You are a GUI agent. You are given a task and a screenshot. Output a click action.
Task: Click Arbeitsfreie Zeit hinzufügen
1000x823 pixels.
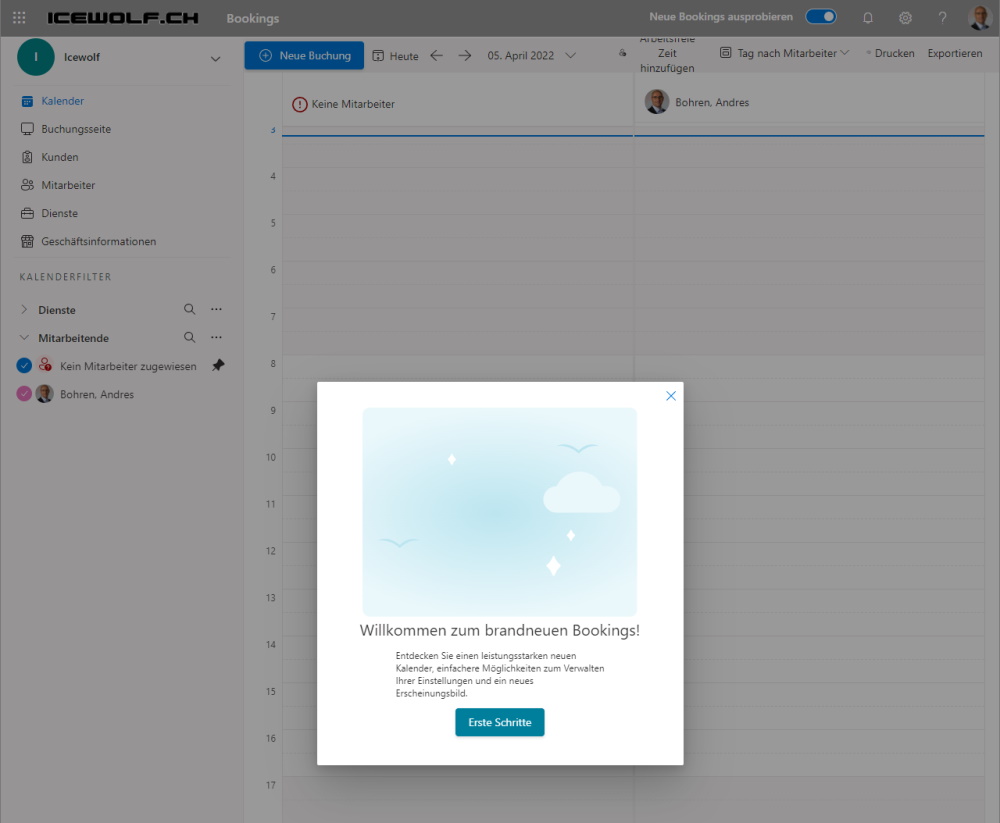pyautogui.click(x=667, y=54)
